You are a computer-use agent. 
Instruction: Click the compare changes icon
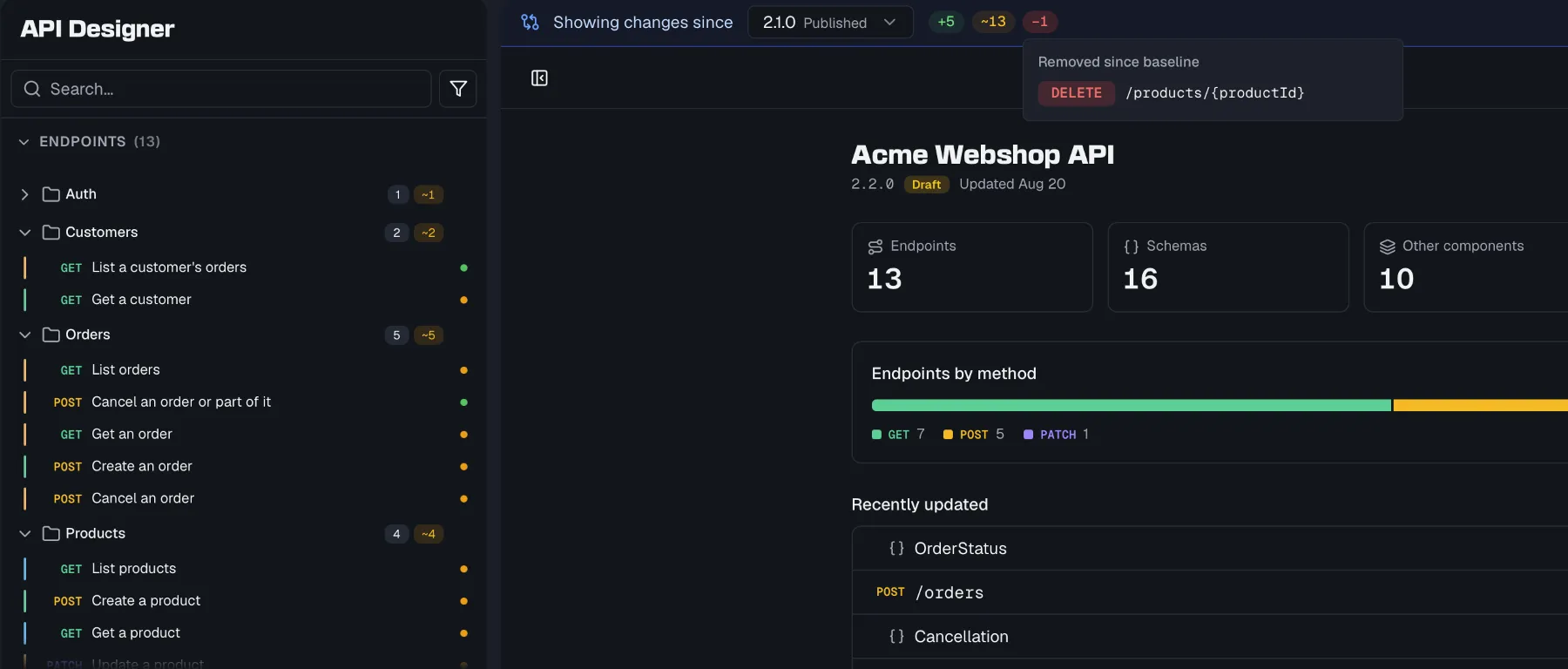[530, 22]
